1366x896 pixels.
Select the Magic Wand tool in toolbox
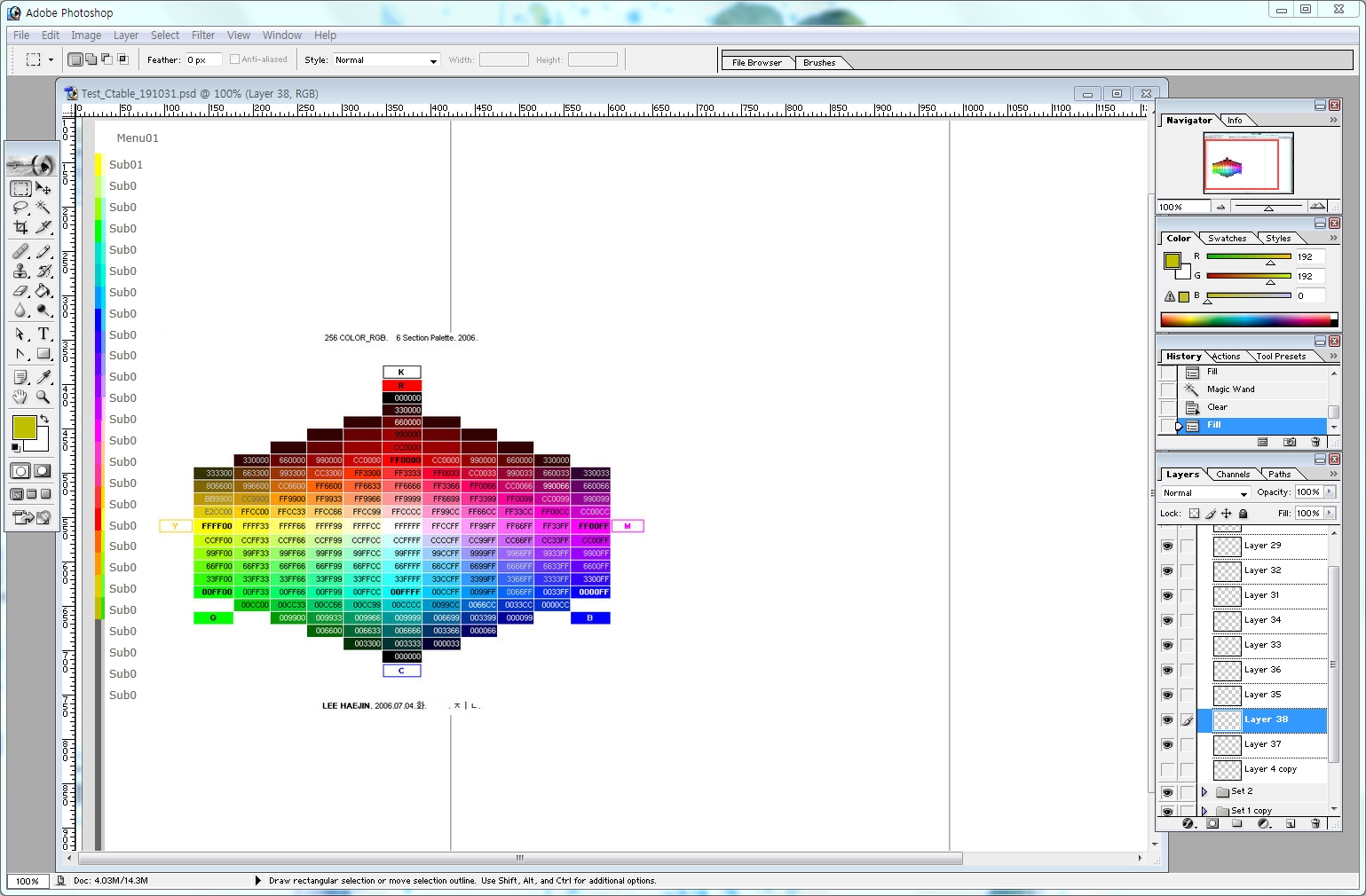[43, 208]
